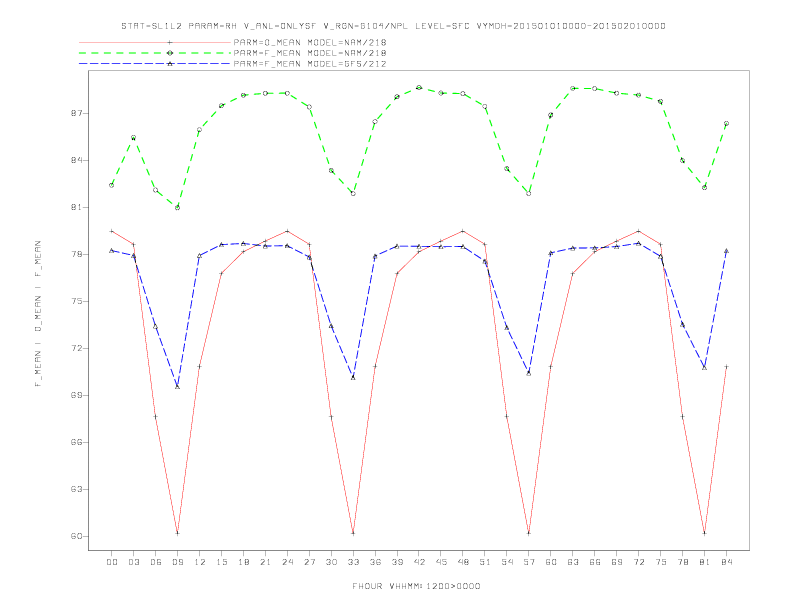Click x-axis tick label 72

(x=638, y=562)
